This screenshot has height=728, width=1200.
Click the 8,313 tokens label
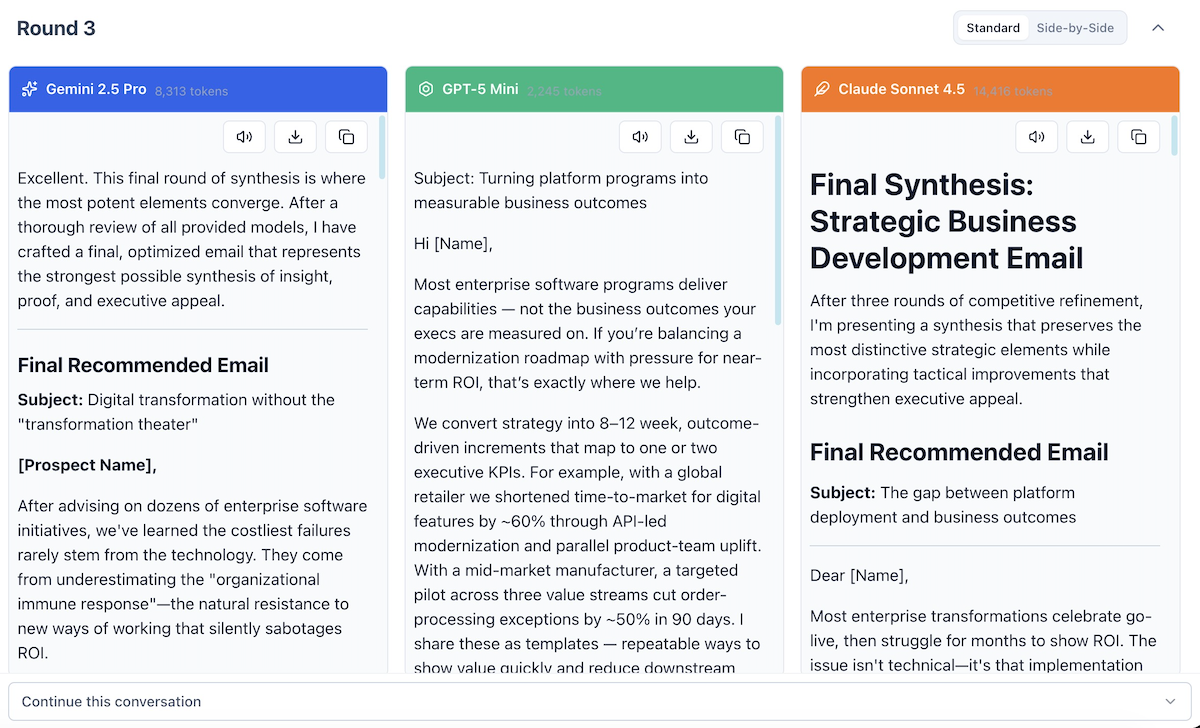click(191, 91)
